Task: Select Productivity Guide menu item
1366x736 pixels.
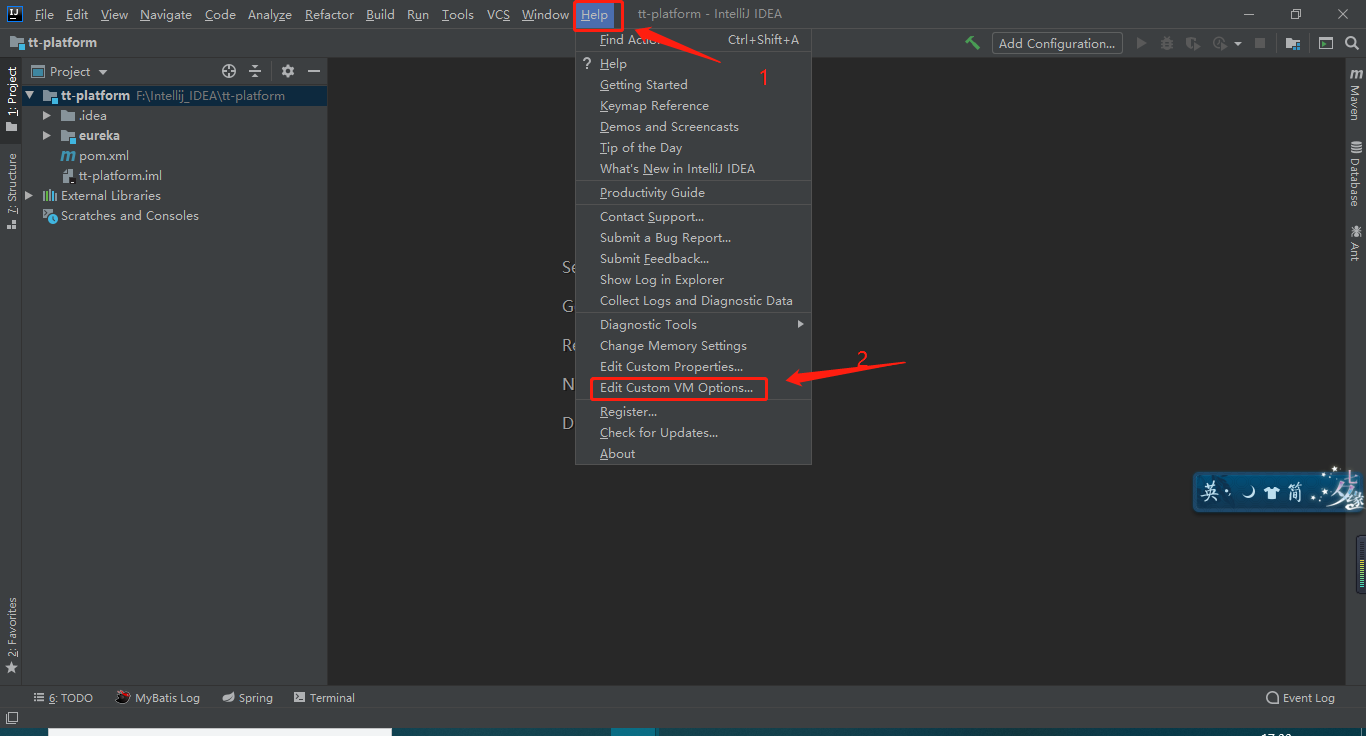Action: (x=693, y=193)
